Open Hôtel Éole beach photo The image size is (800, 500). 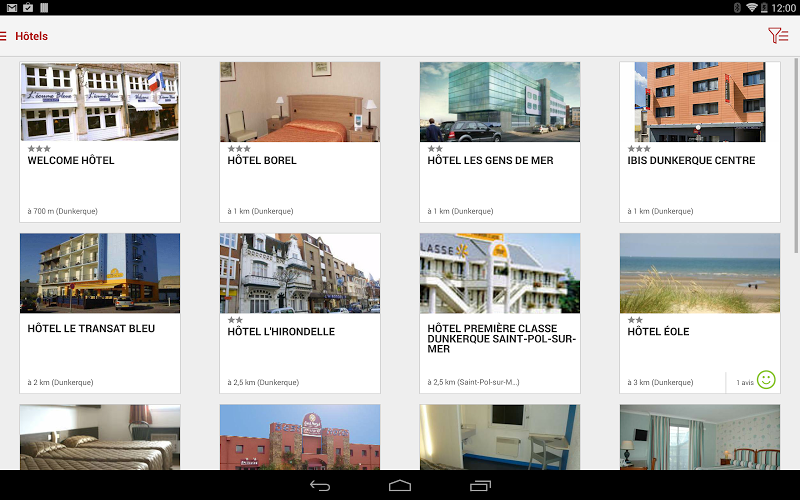pyautogui.click(x=700, y=273)
